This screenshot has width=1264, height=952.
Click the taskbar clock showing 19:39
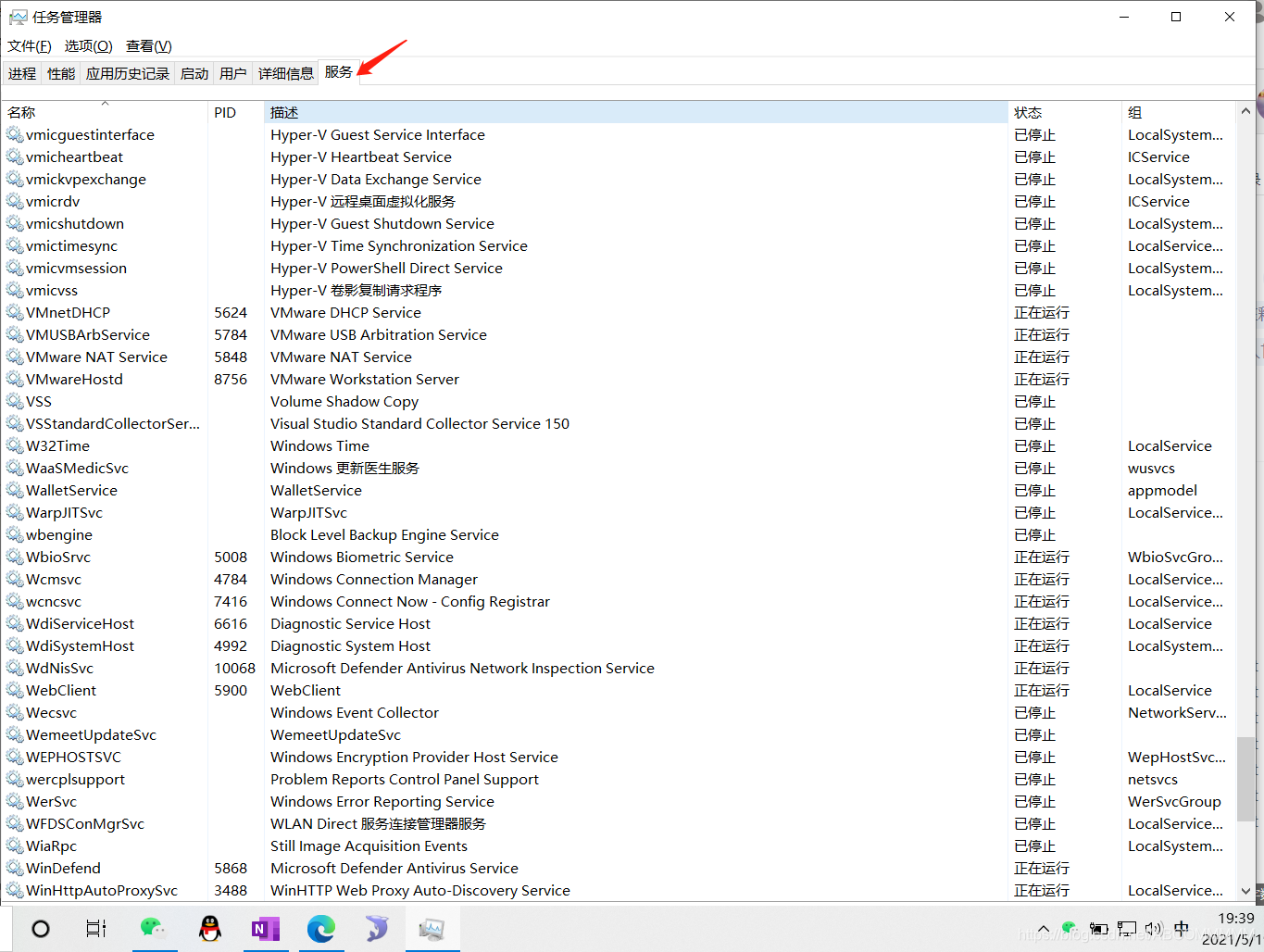[1236, 918]
